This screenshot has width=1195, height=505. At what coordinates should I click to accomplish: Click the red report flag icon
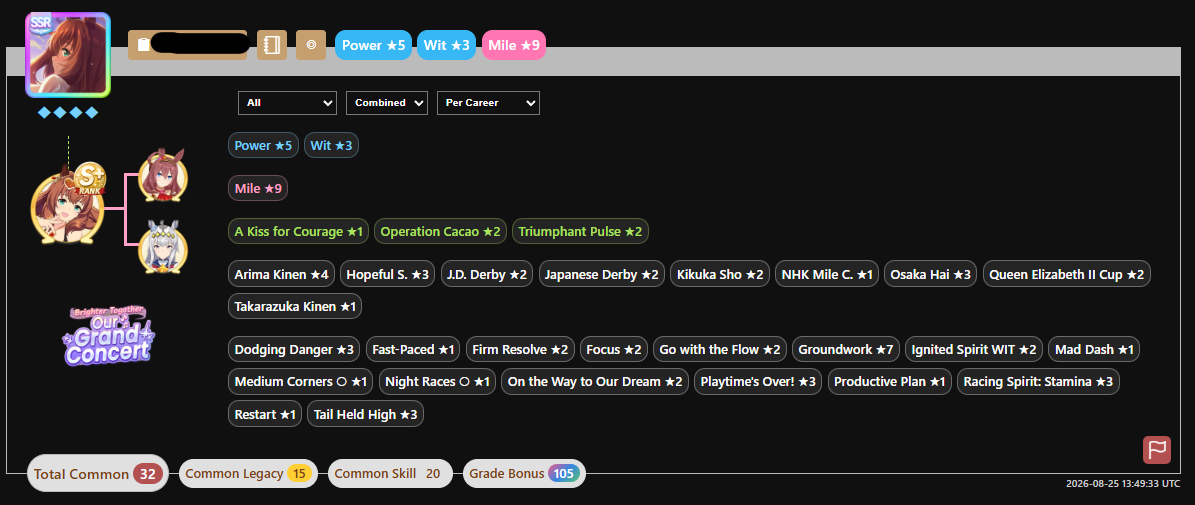(1157, 449)
